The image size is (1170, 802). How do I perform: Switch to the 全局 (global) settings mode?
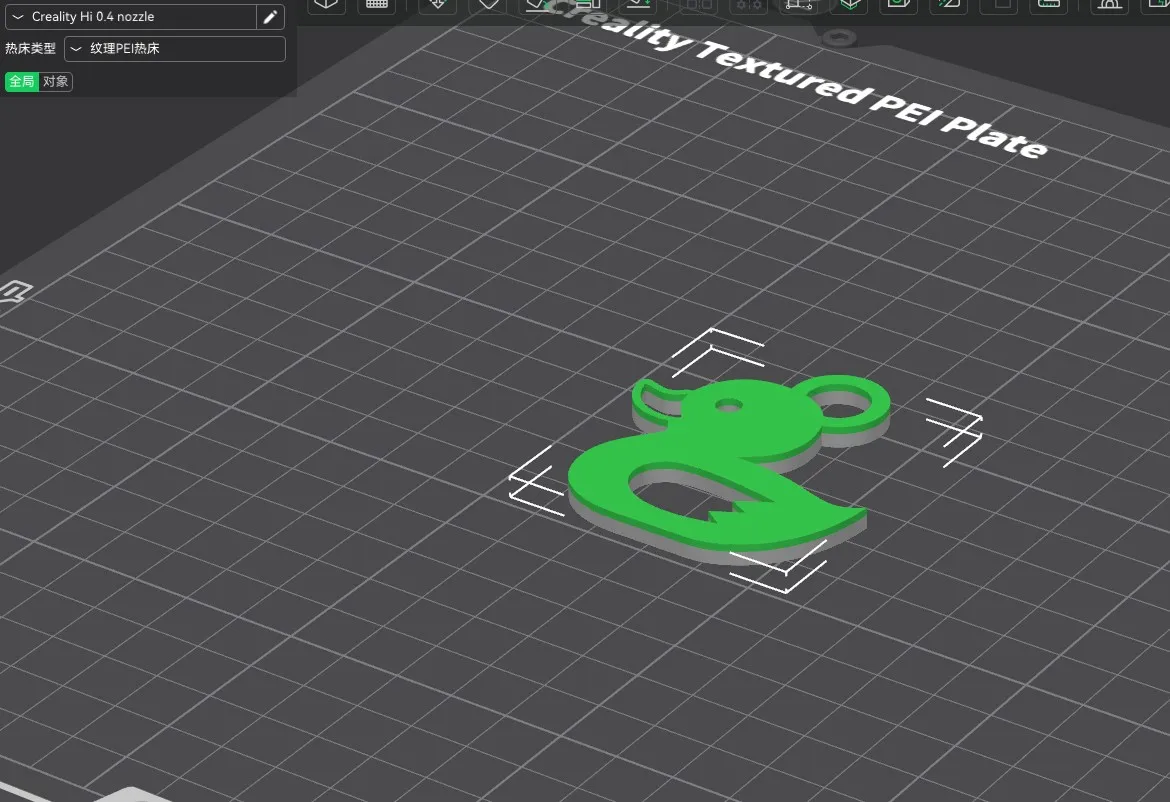point(22,81)
